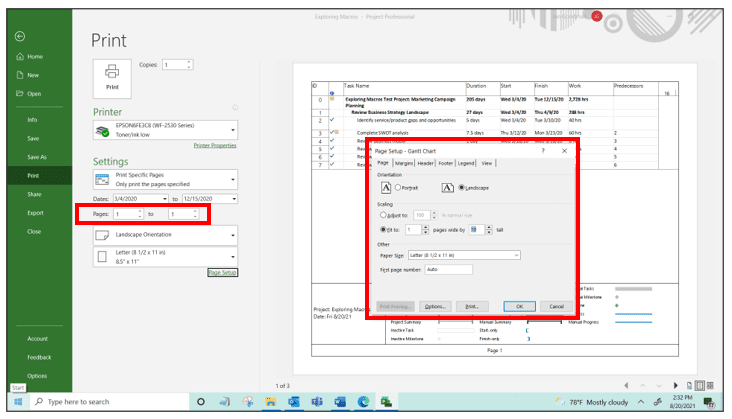Click the help question mark in Page Setup dialog
The width and height of the screenshot is (732, 419).
[543, 151]
